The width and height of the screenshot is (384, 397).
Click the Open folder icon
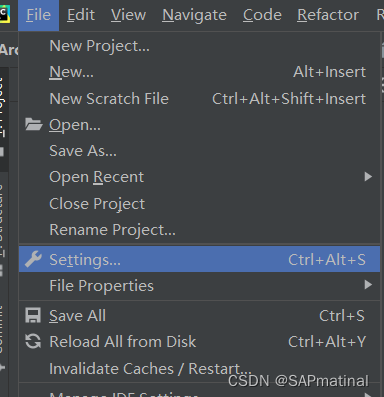tap(34, 125)
